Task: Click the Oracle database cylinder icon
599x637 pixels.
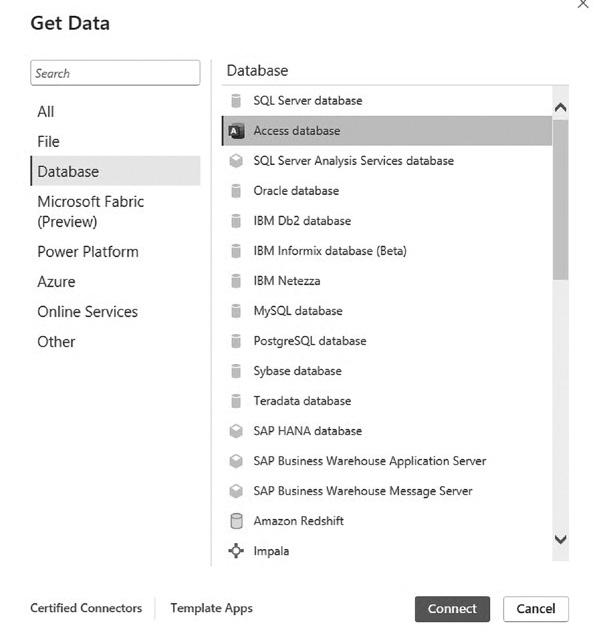Action: [x=236, y=191]
